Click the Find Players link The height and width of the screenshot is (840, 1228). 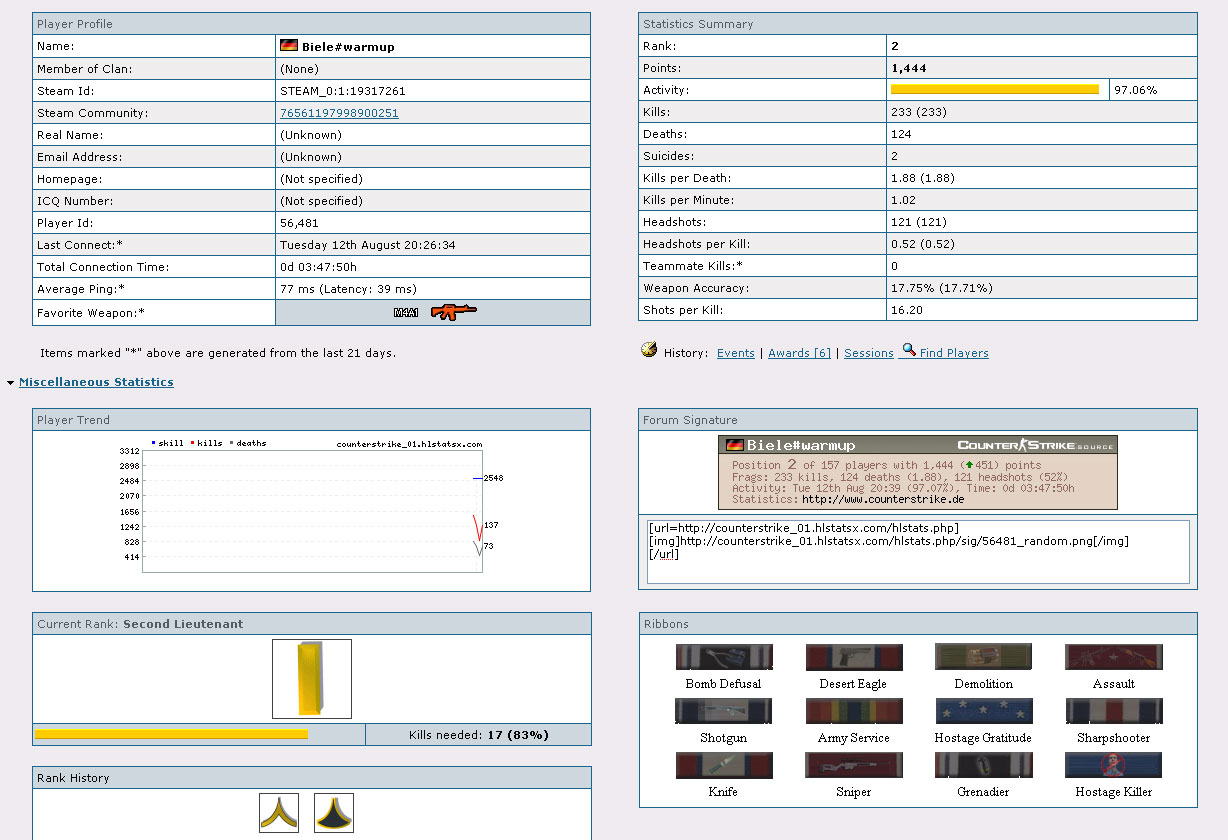953,353
